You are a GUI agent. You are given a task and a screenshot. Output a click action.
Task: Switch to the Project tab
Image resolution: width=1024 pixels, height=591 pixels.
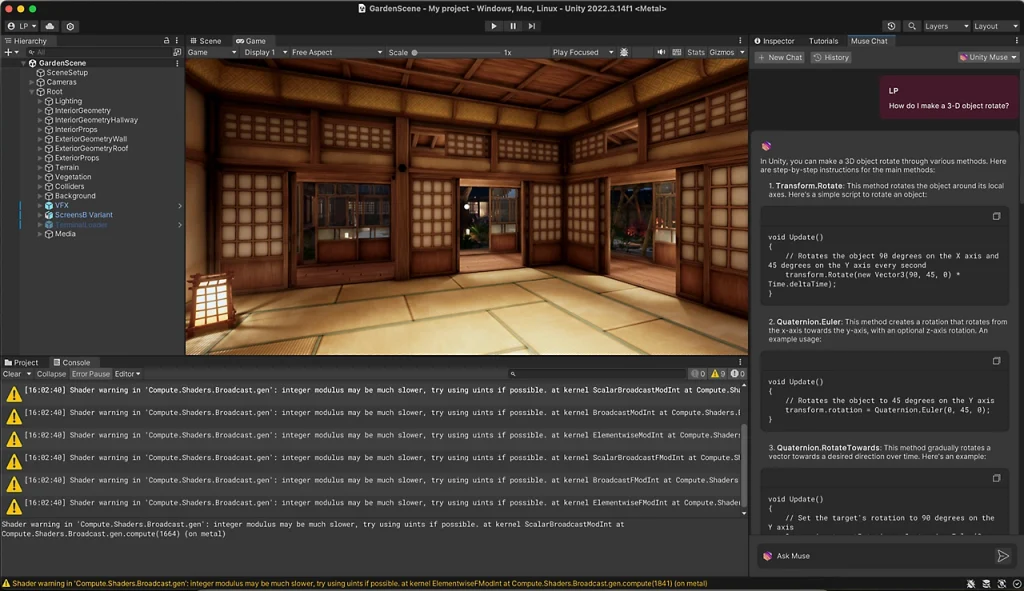point(22,362)
